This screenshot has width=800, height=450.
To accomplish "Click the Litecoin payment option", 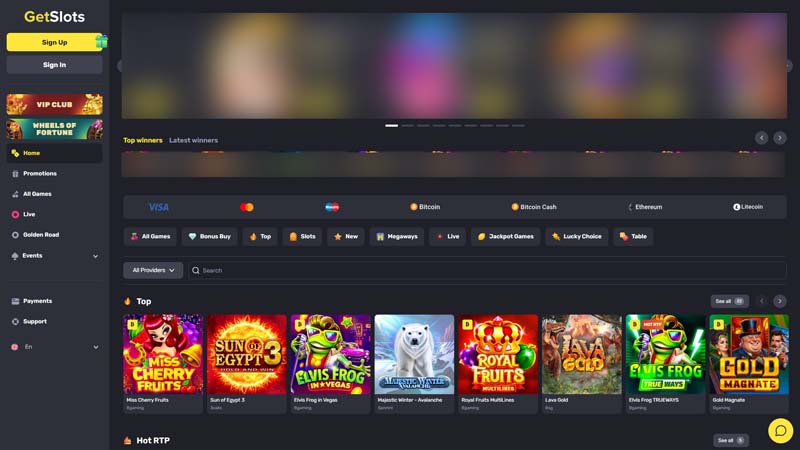I will pos(748,207).
